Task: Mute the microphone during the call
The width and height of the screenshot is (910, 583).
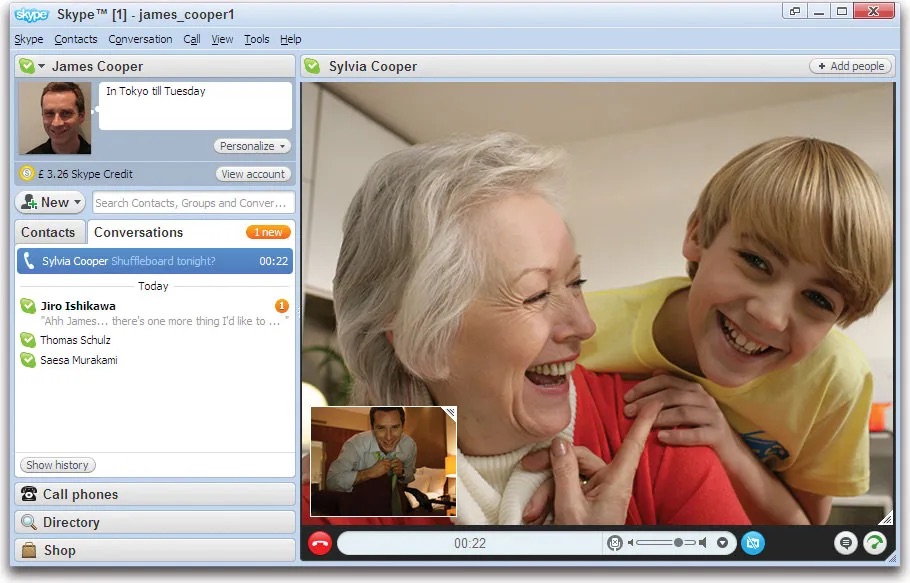Action: tap(614, 543)
